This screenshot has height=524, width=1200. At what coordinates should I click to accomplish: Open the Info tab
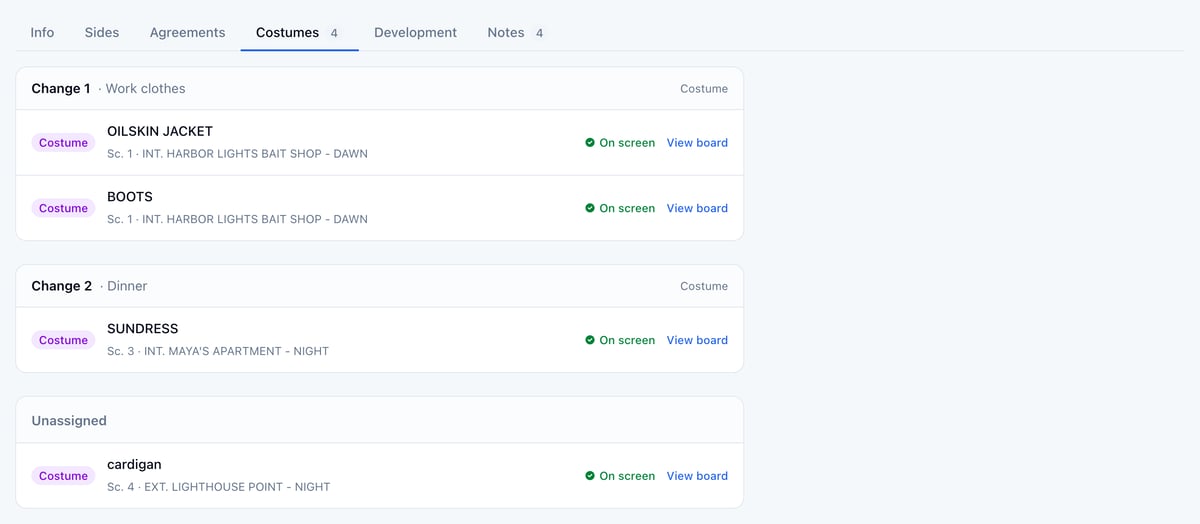pyautogui.click(x=42, y=32)
